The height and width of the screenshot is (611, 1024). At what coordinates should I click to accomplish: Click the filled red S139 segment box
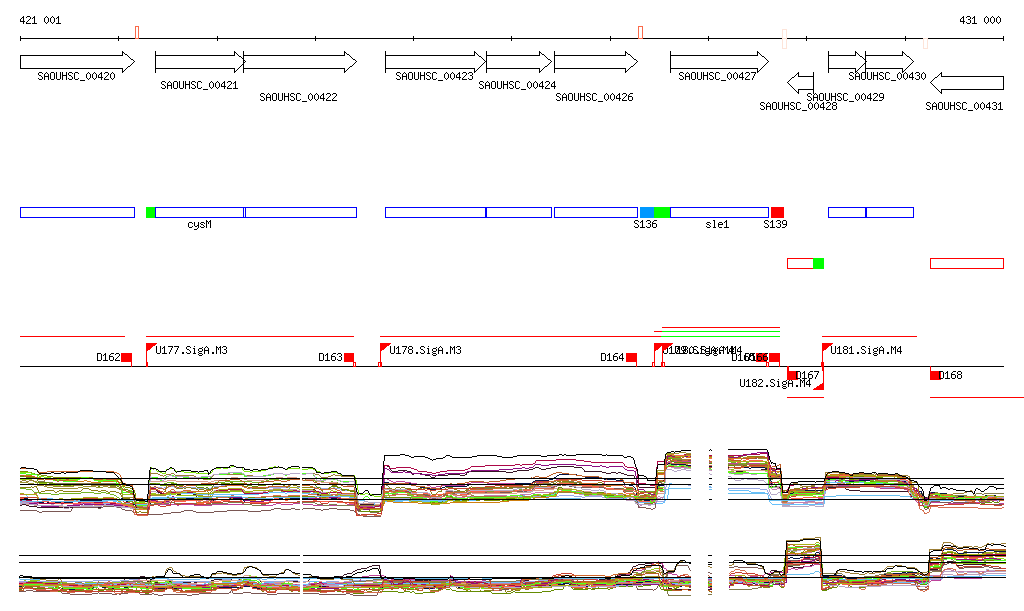tap(777, 212)
